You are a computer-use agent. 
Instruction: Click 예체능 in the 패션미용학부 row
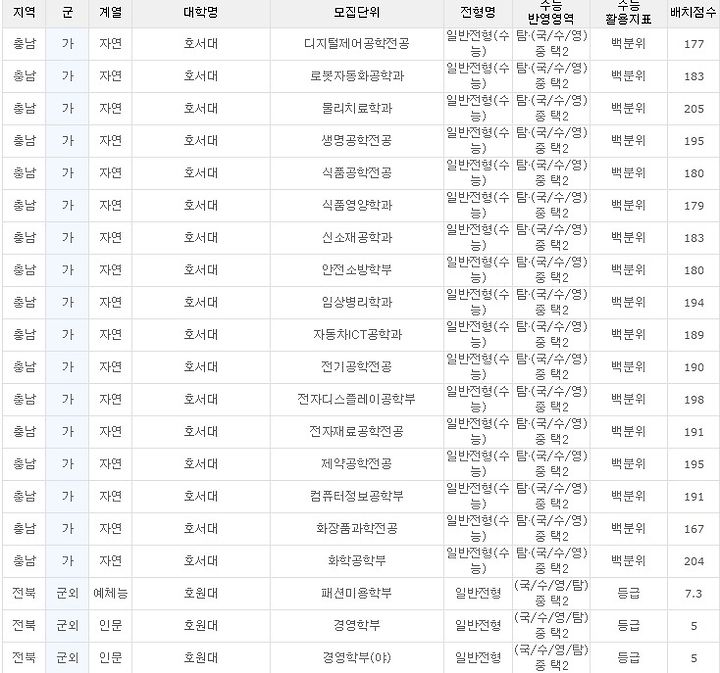(110, 594)
